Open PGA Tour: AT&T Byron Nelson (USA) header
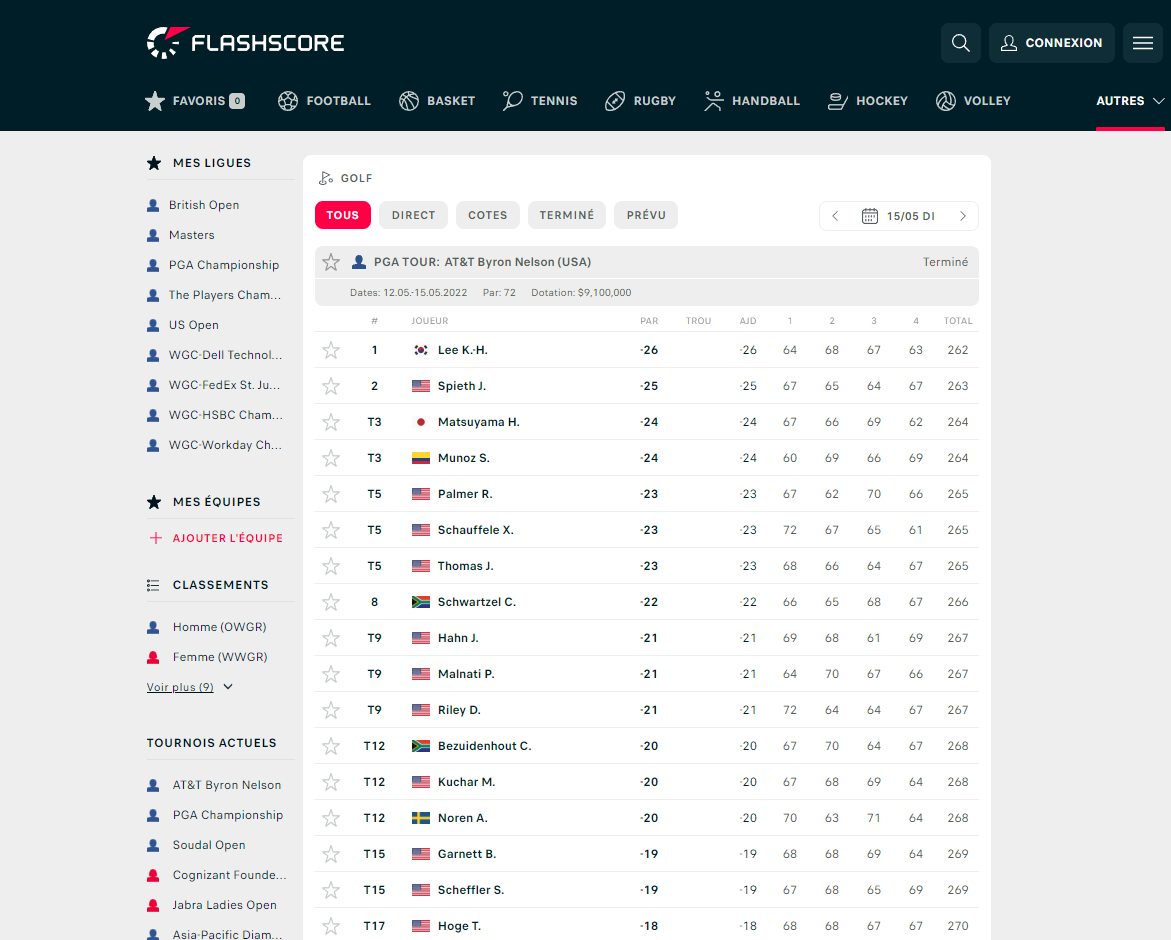This screenshot has width=1171, height=940. click(x=482, y=262)
